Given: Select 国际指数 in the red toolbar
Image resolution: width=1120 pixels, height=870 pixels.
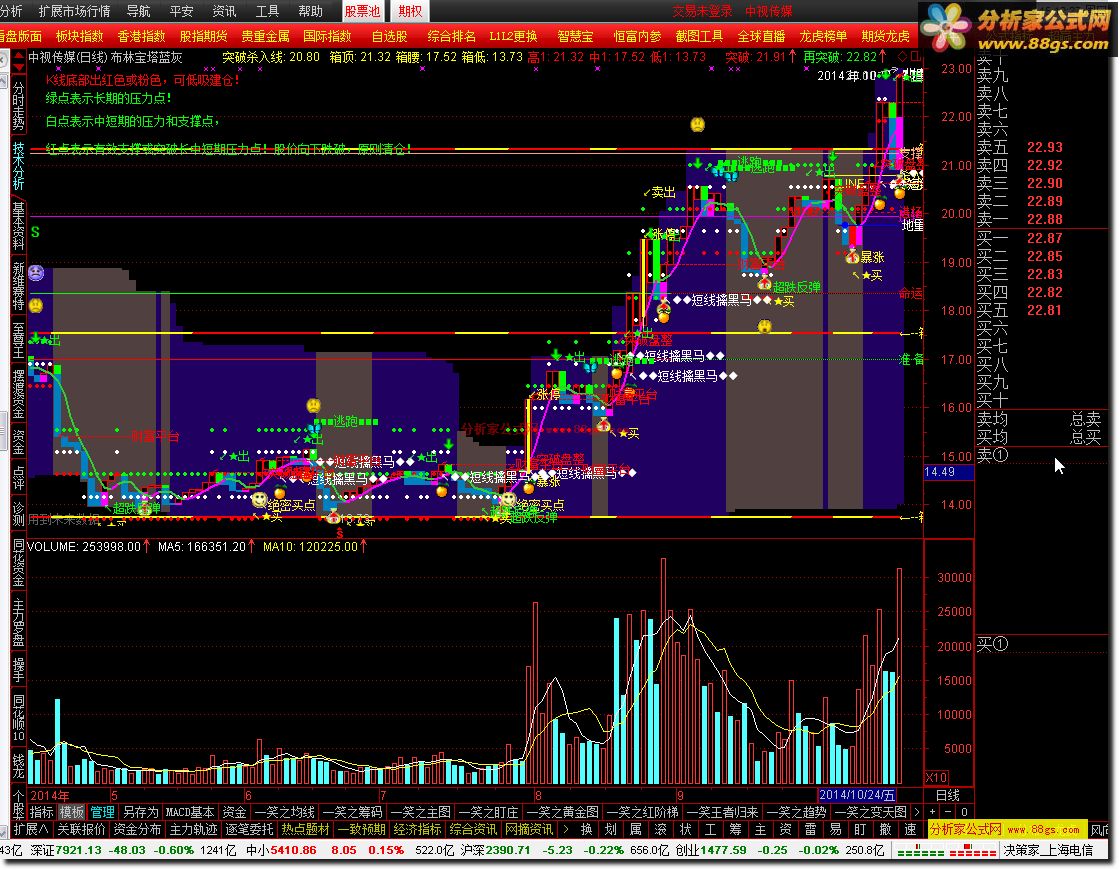Looking at the screenshot, I should tap(327, 36).
